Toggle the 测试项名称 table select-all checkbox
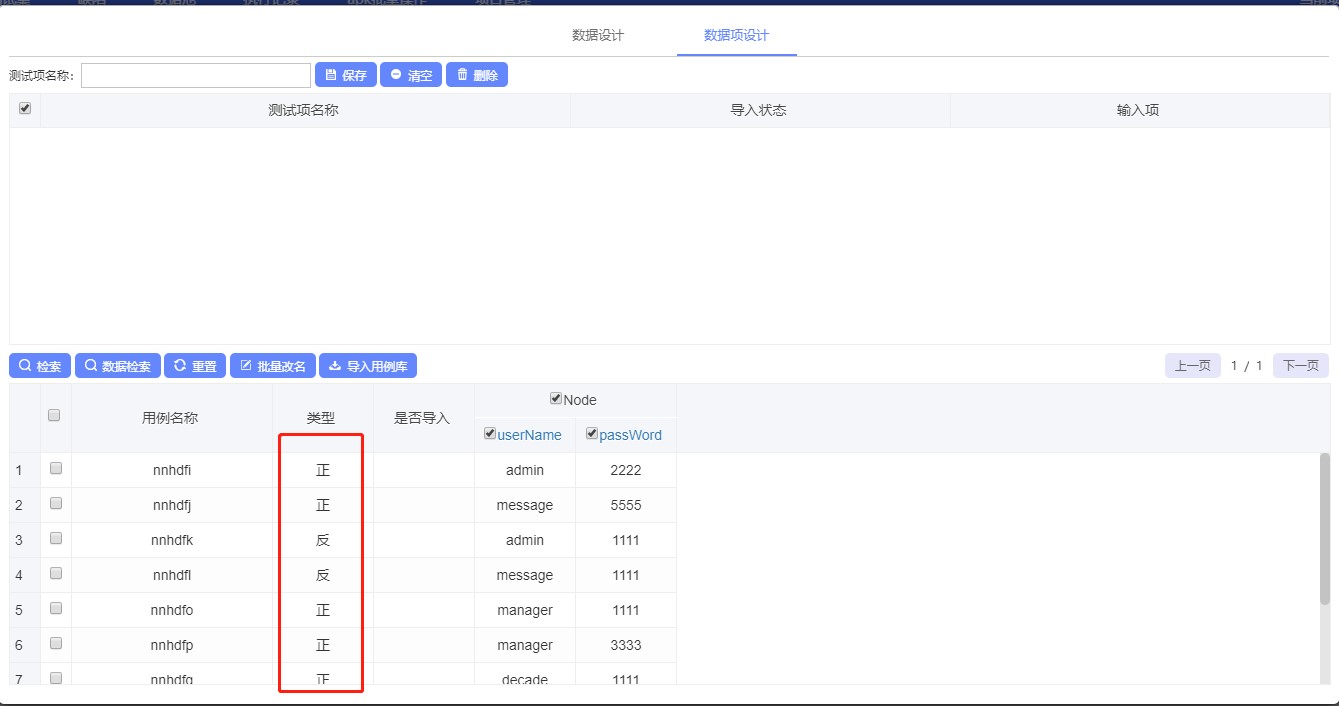Viewport: 1339px width, 706px height. tap(25, 109)
